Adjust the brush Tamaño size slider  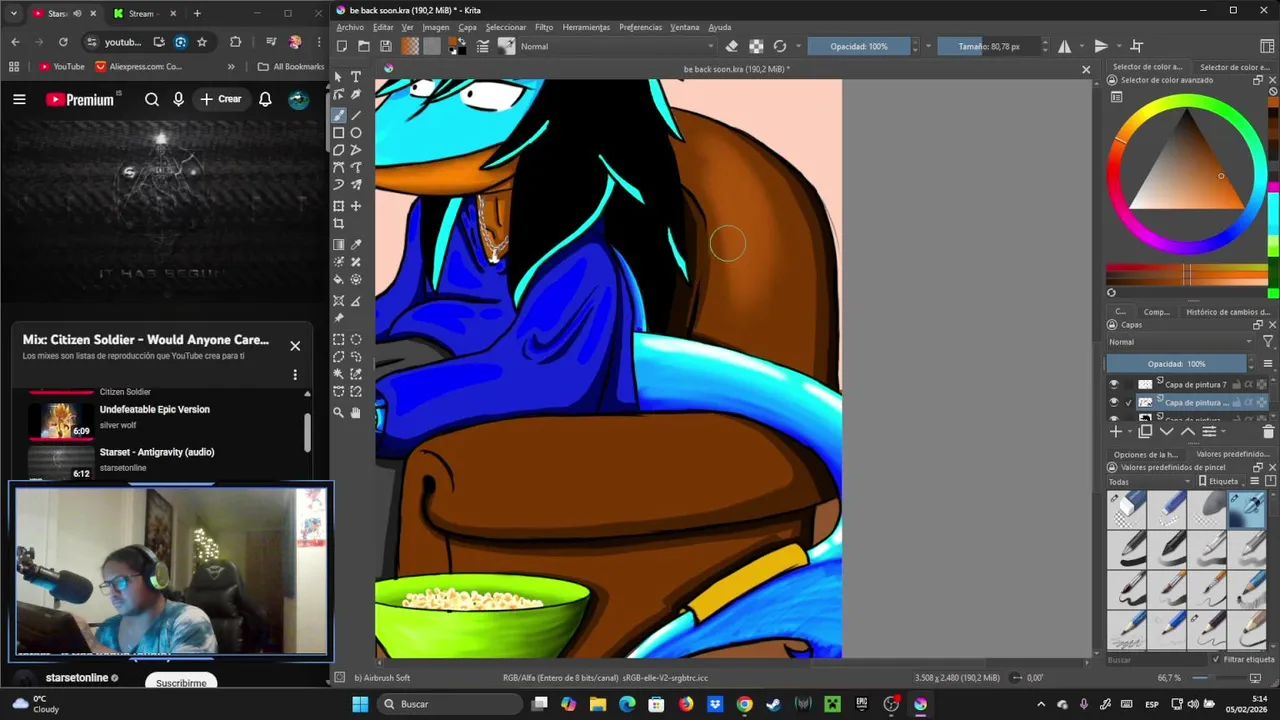(989, 46)
